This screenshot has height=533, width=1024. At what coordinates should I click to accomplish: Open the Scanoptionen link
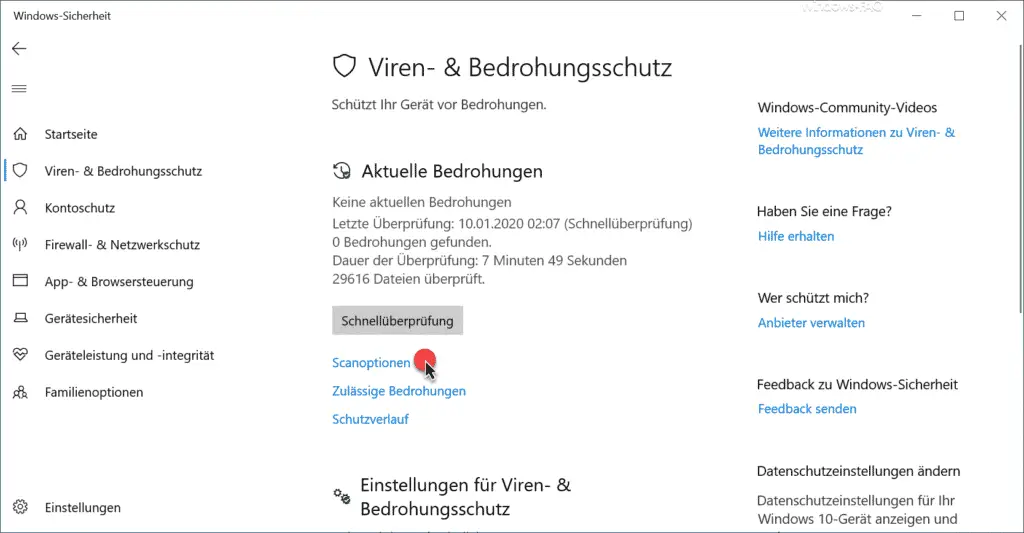(x=371, y=363)
